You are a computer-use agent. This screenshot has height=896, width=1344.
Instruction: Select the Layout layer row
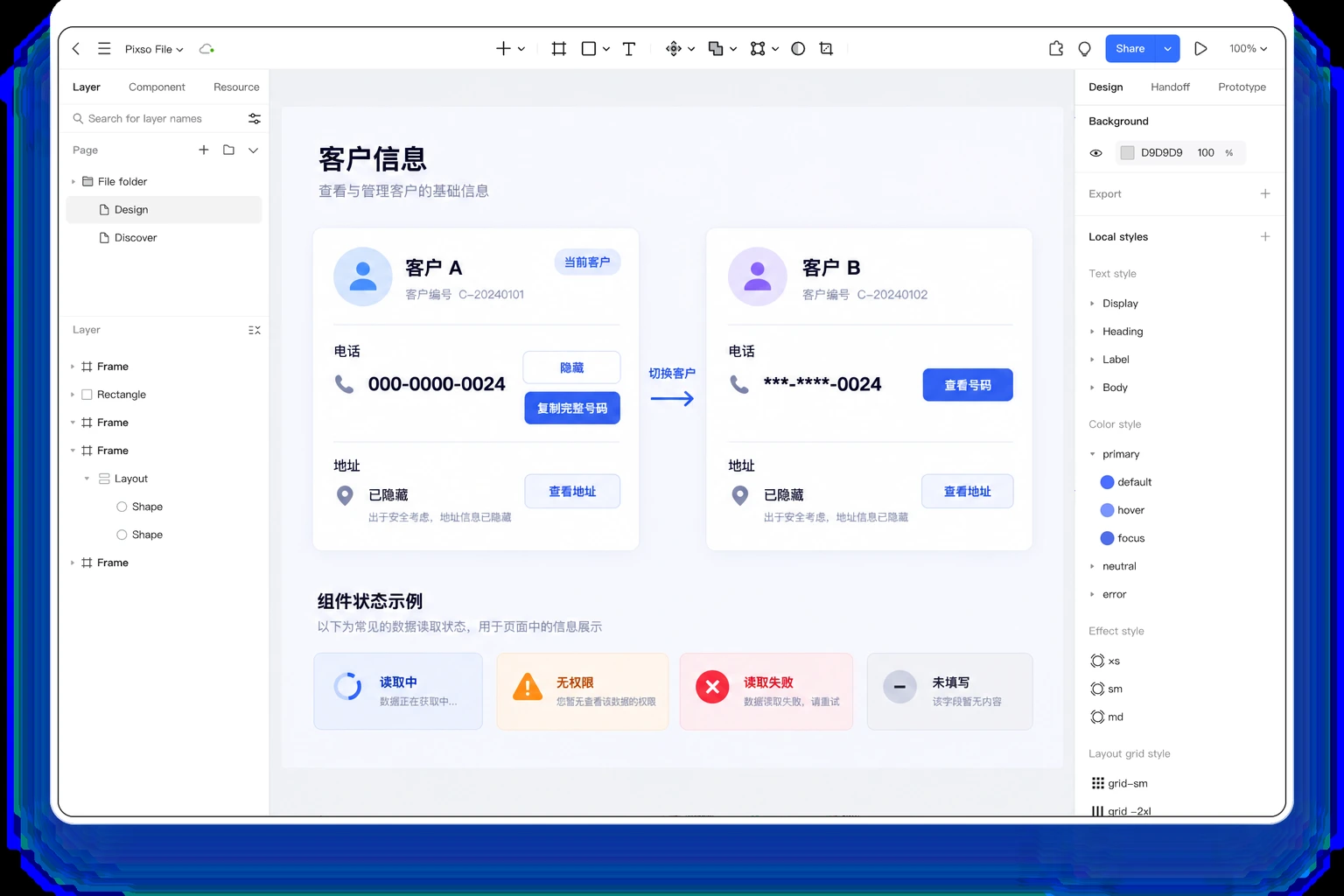click(164, 479)
